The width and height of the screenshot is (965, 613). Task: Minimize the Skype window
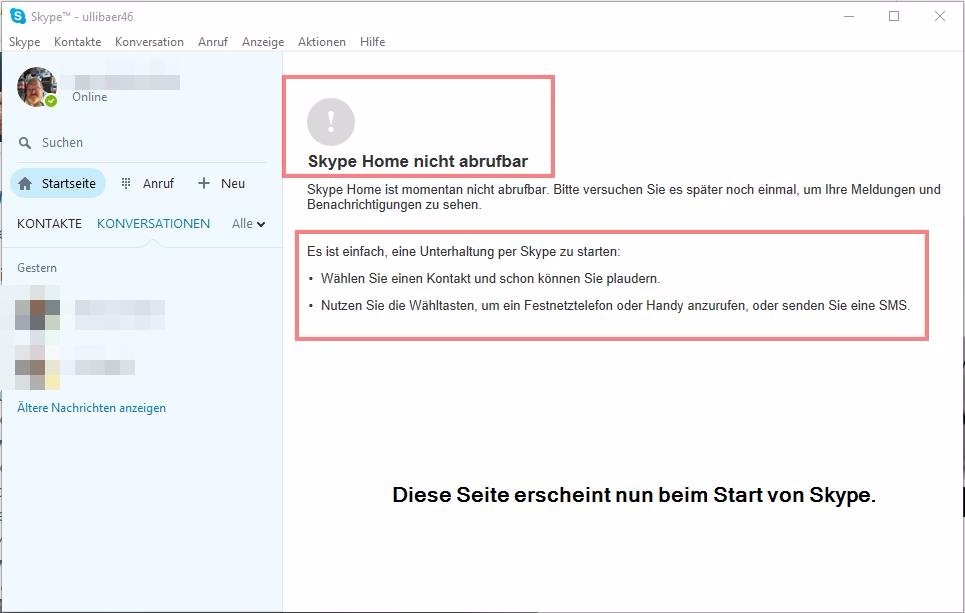tap(849, 17)
